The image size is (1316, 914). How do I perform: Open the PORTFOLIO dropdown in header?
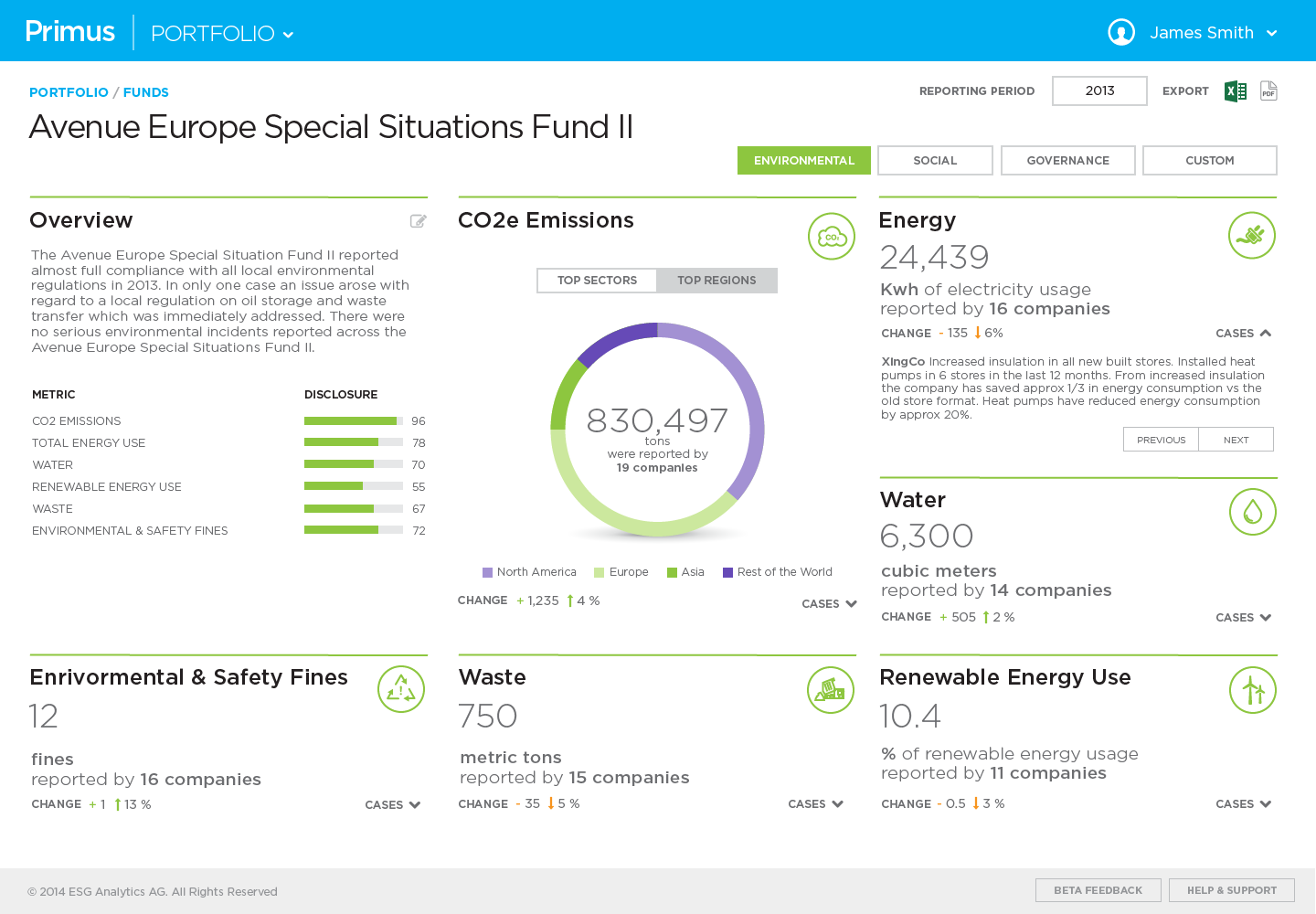(x=222, y=34)
